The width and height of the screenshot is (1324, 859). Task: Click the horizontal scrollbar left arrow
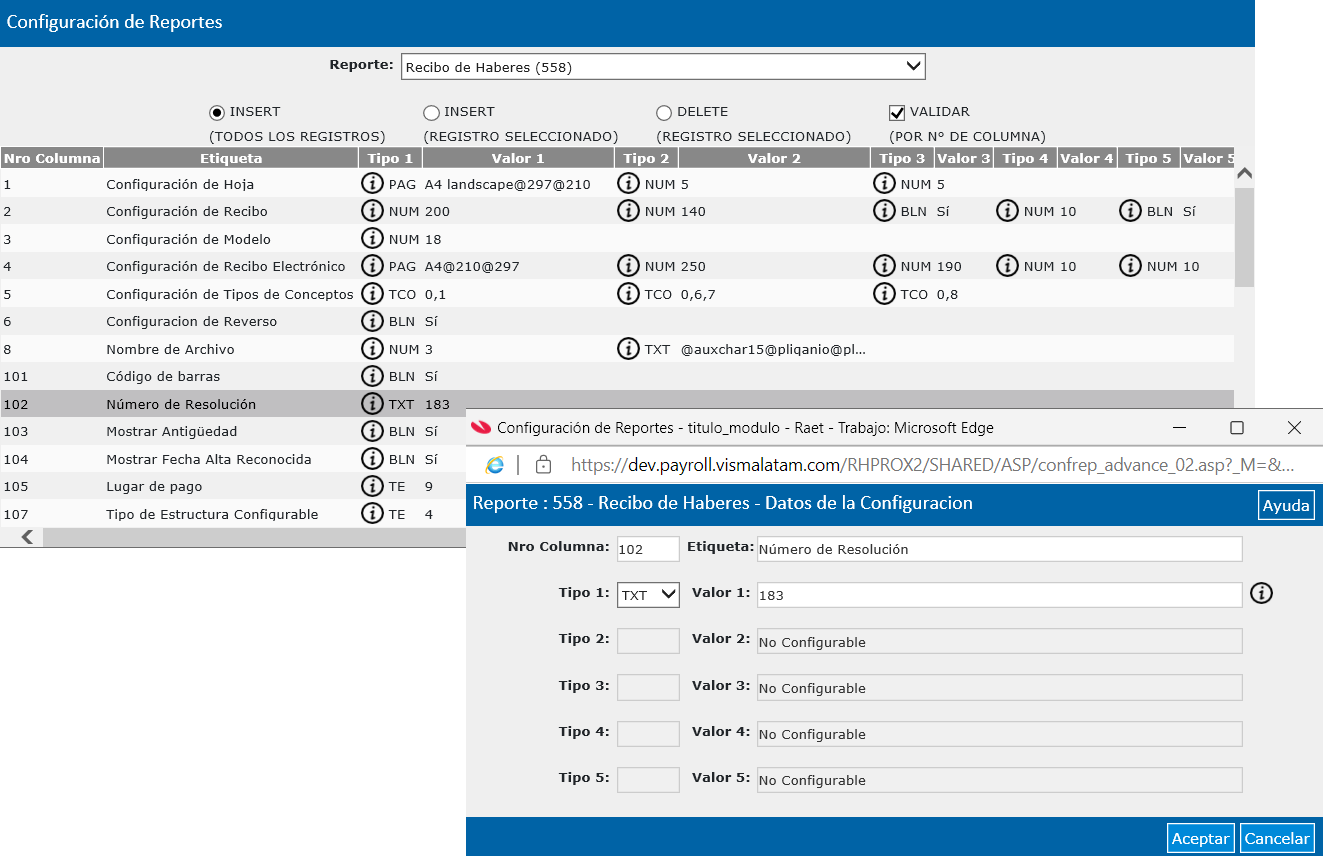pyautogui.click(x=27, y=537)
